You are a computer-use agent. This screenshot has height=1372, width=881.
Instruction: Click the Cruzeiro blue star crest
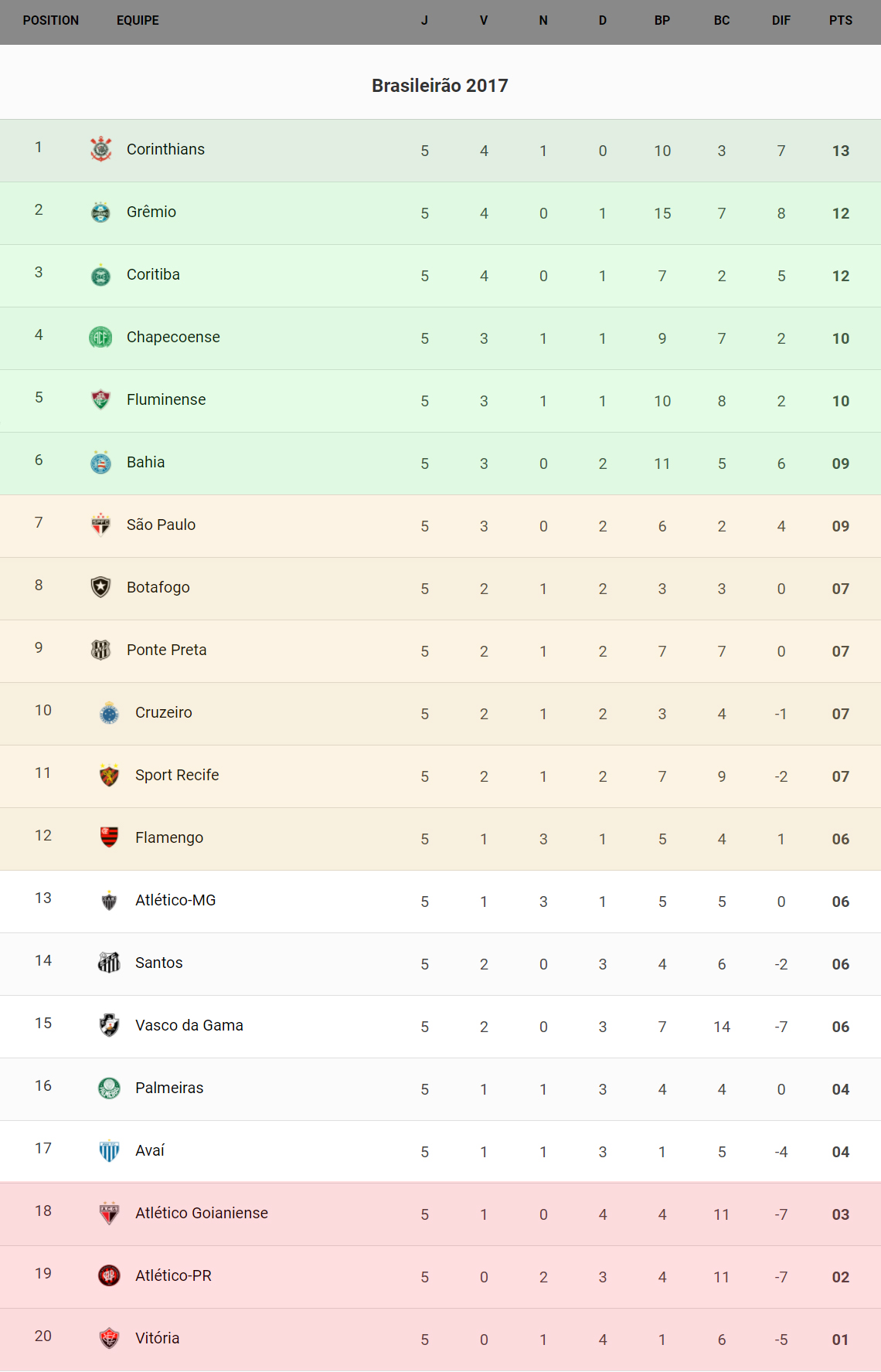tap(109, 712)
